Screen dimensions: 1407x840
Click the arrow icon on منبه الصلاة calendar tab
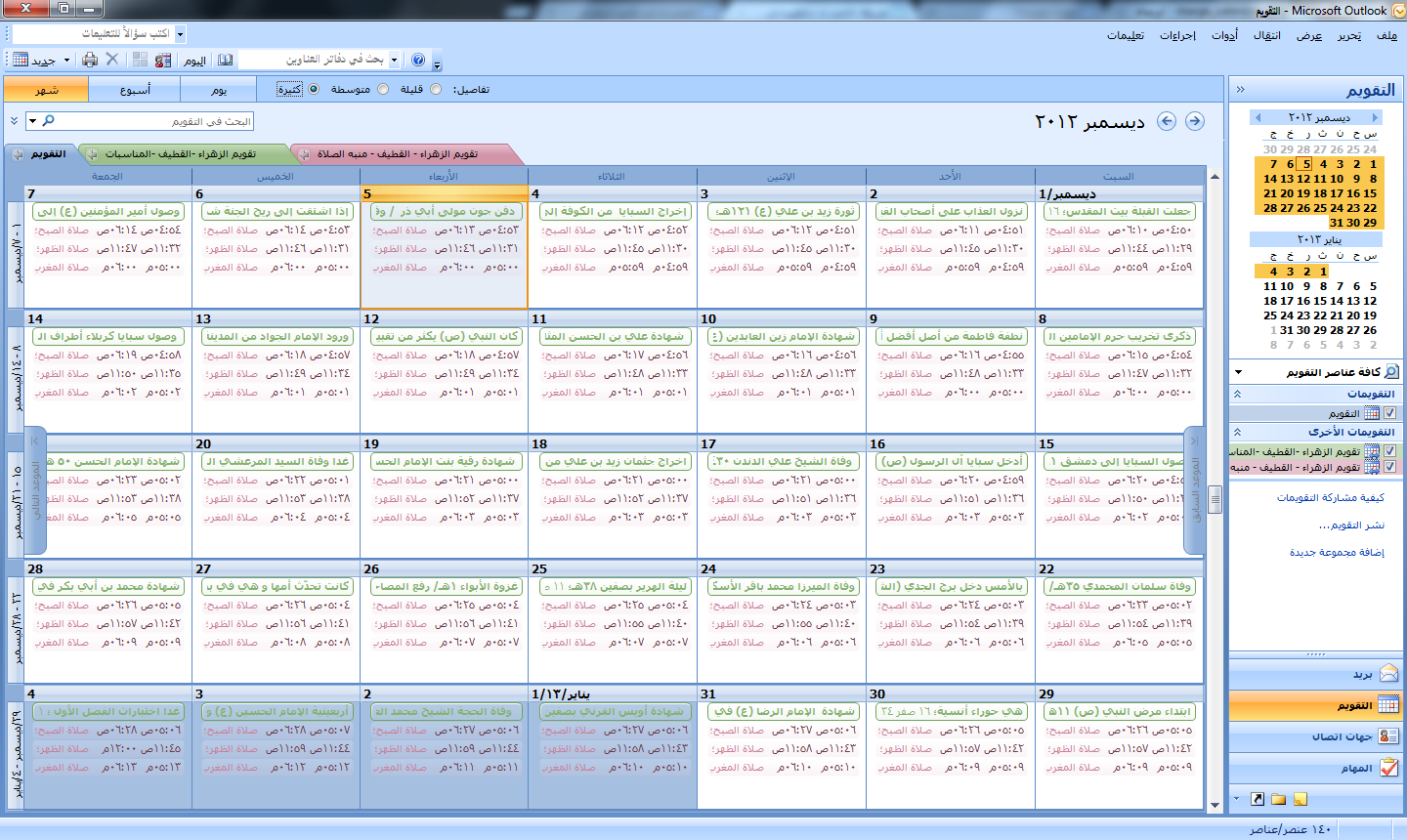tap(304, 154)
